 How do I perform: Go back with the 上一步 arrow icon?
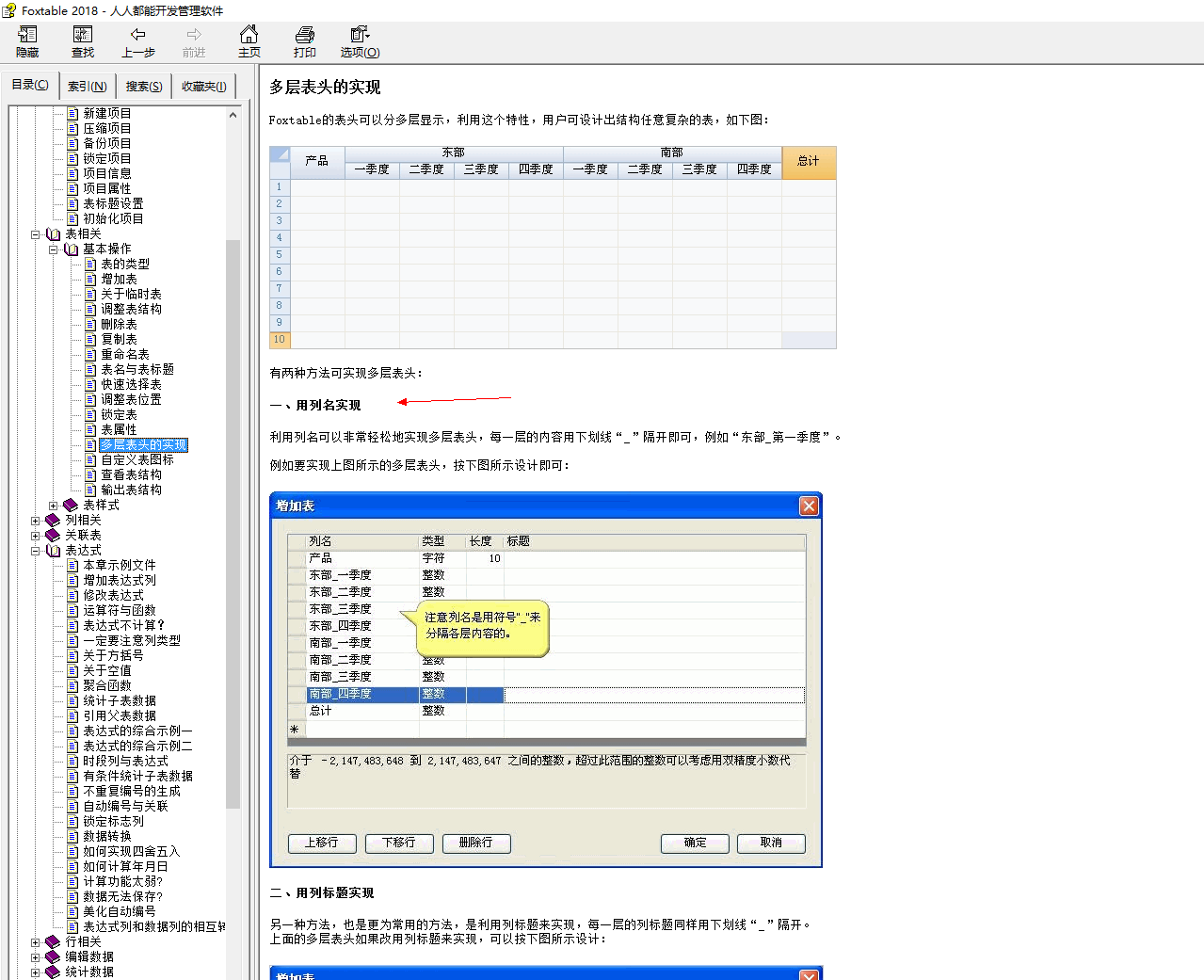pos(137,36)
